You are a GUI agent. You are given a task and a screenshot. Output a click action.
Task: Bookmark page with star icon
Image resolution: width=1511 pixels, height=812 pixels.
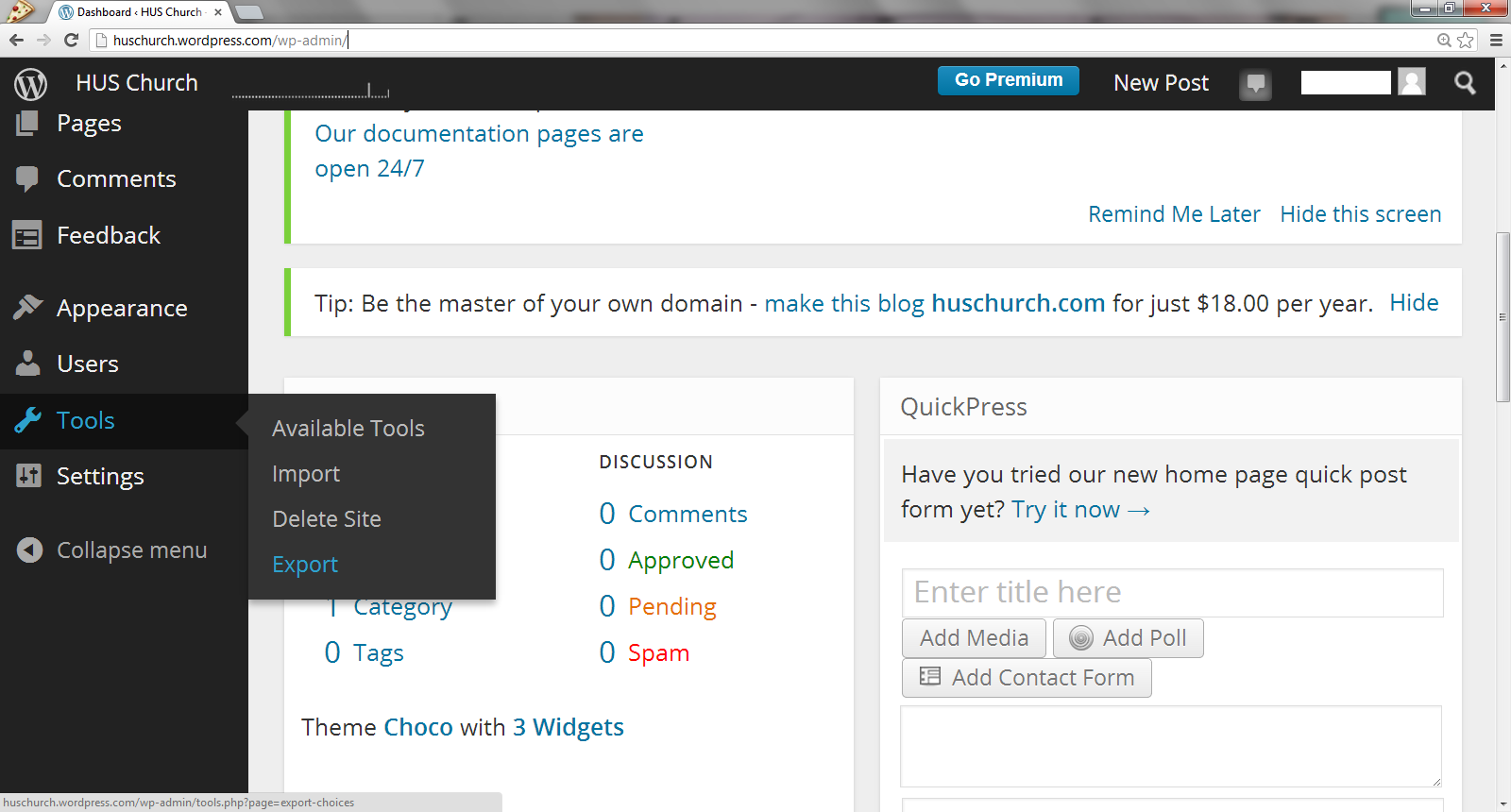(1466, 40)
